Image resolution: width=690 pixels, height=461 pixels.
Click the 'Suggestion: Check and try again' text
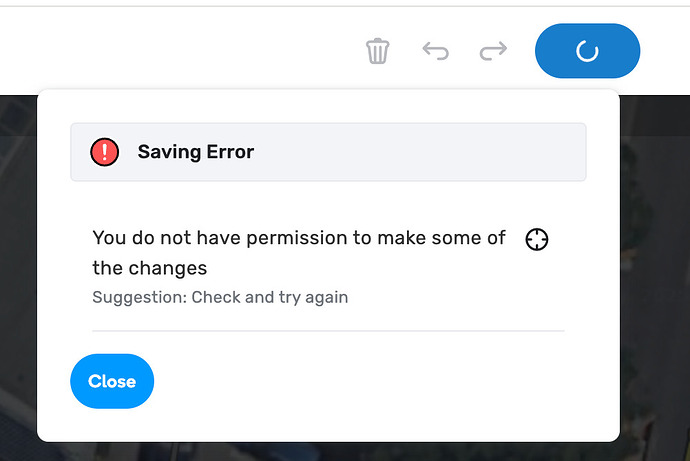(220, 297)
